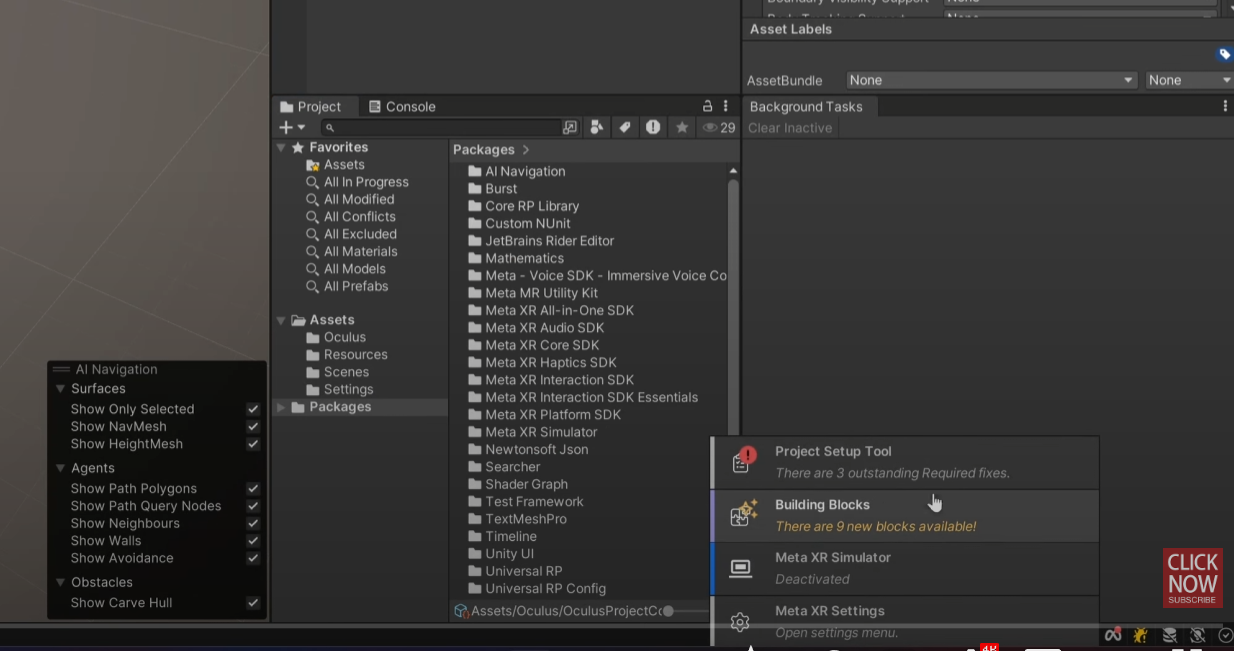Open the AssetBundle name dropdown
The width and height of the screenshot is (1234, 651).
pos(991,80)
